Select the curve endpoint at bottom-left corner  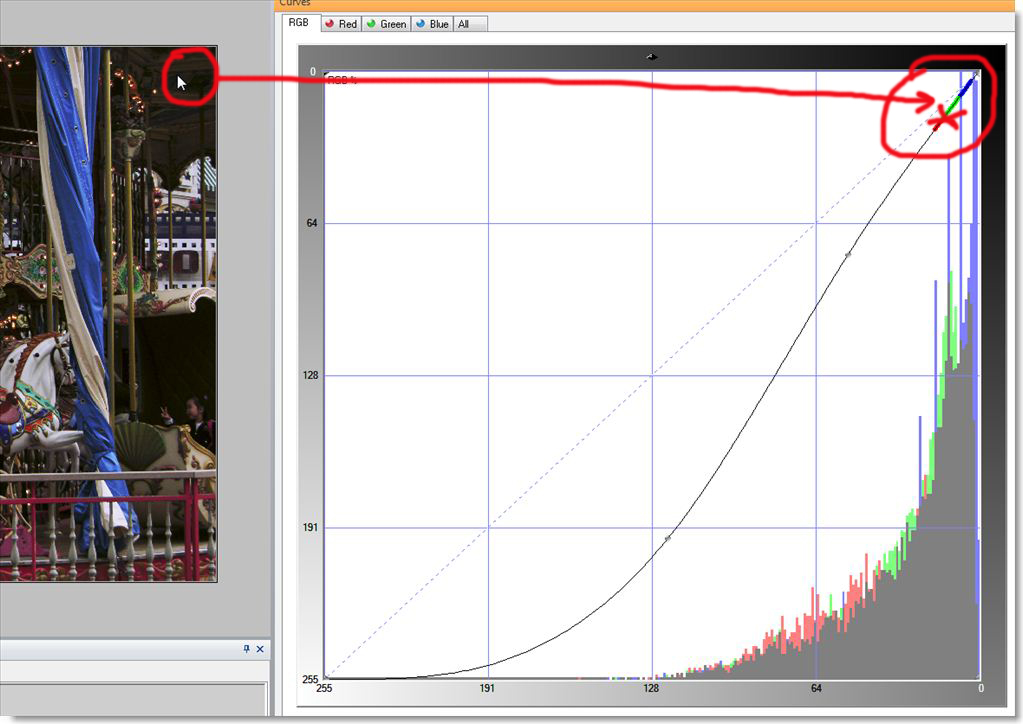326,678
